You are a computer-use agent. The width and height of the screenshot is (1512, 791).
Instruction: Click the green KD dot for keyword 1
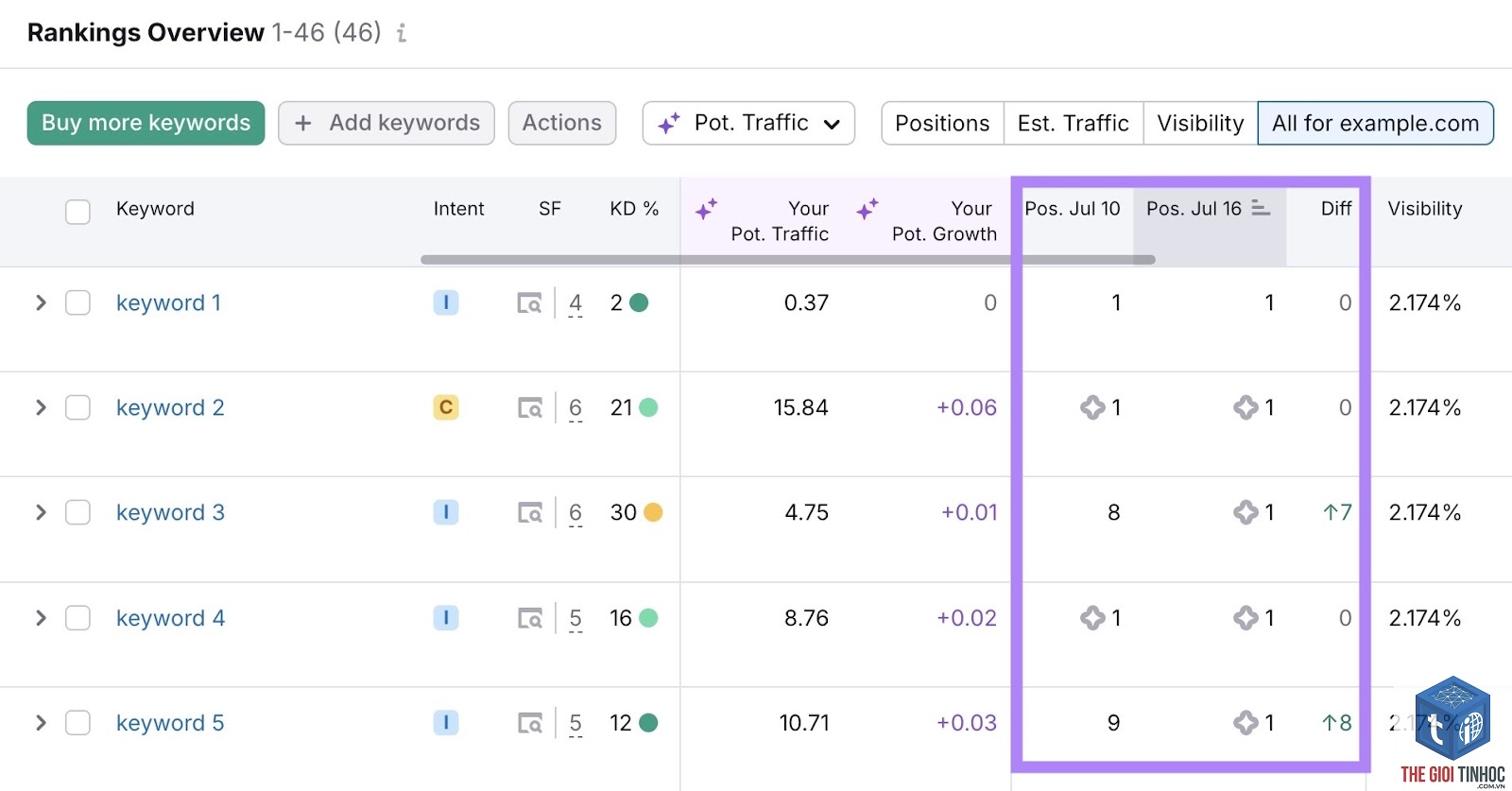pyautogui.click(x=639, y=302)
